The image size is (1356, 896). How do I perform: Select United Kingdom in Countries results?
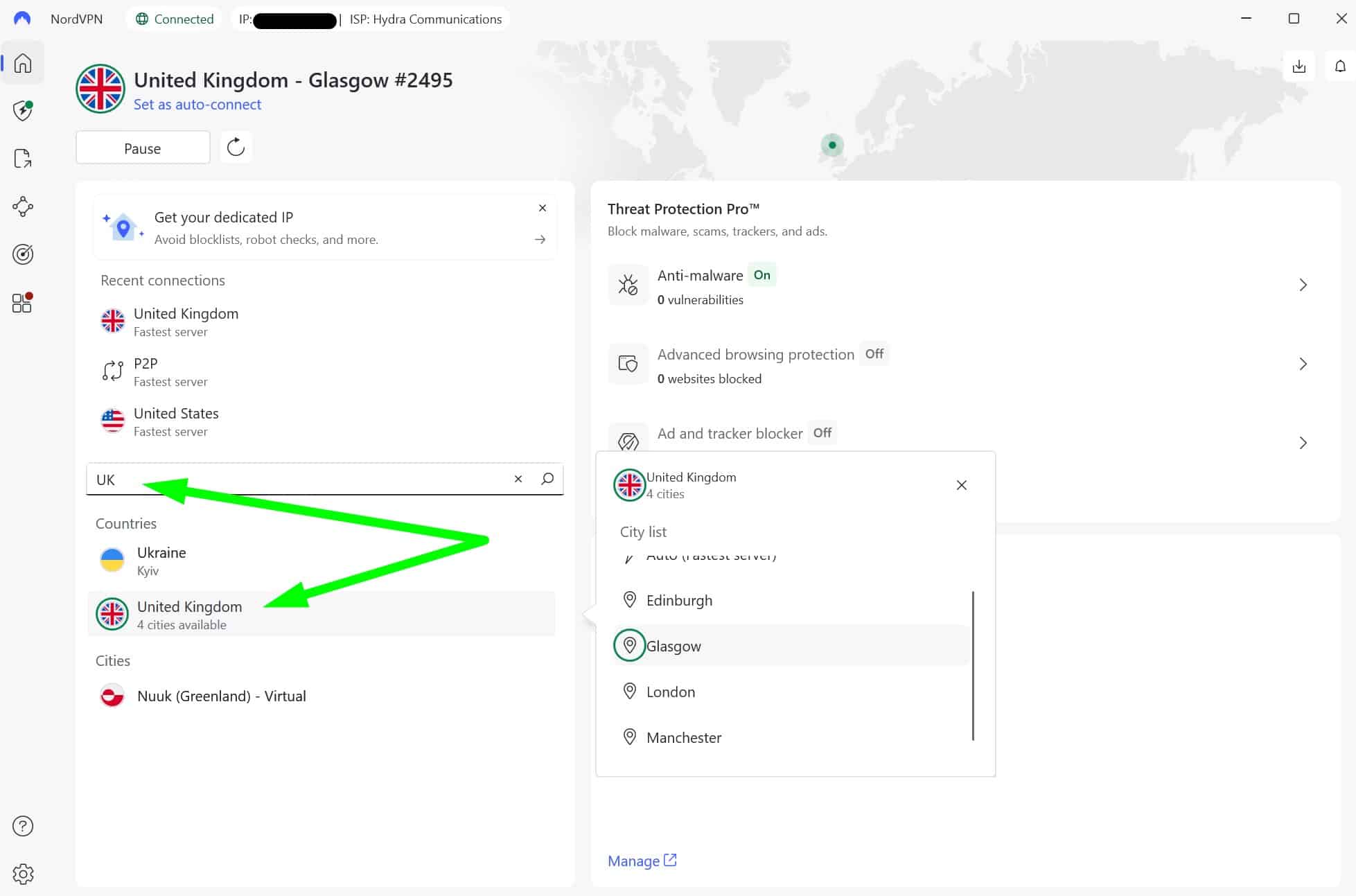pos(322,614)
